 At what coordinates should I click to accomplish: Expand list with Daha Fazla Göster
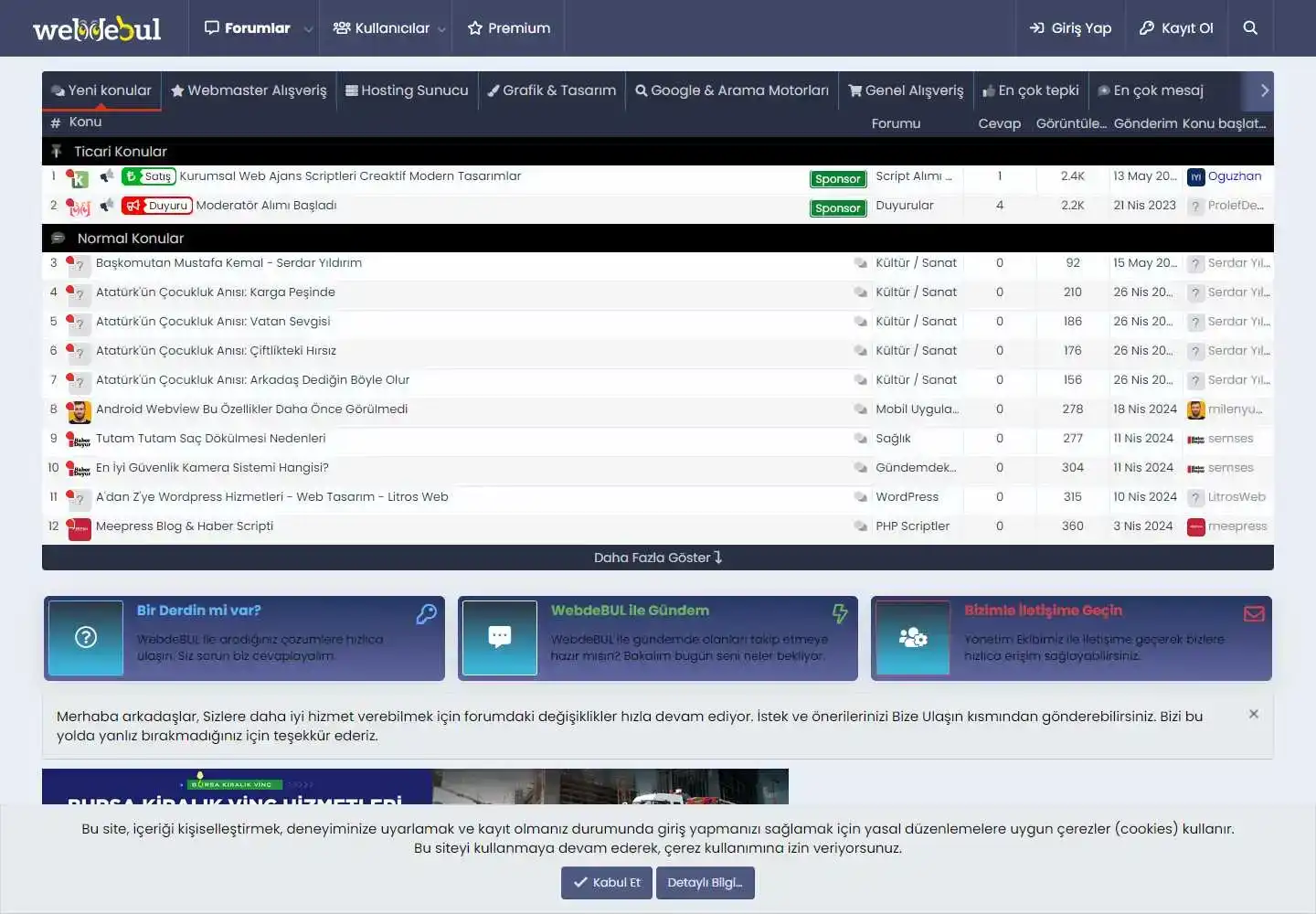(658, 558)
